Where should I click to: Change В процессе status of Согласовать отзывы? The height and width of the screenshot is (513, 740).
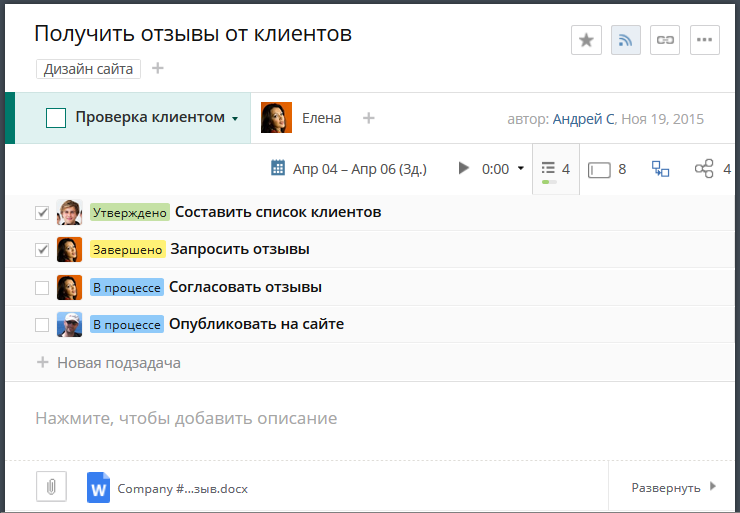tap(126, 287)
